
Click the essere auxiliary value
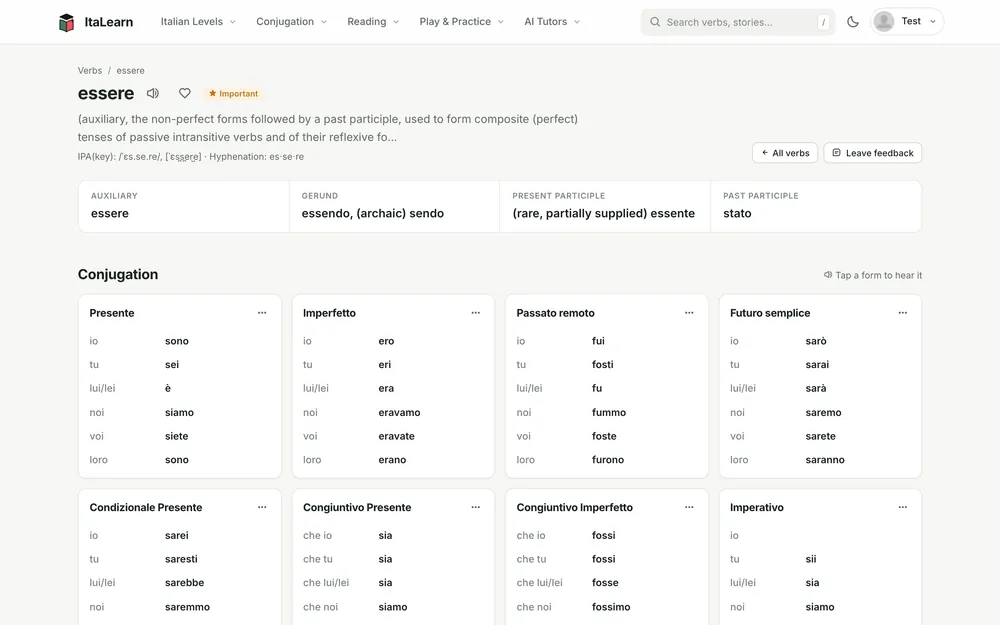click(110, 214)
